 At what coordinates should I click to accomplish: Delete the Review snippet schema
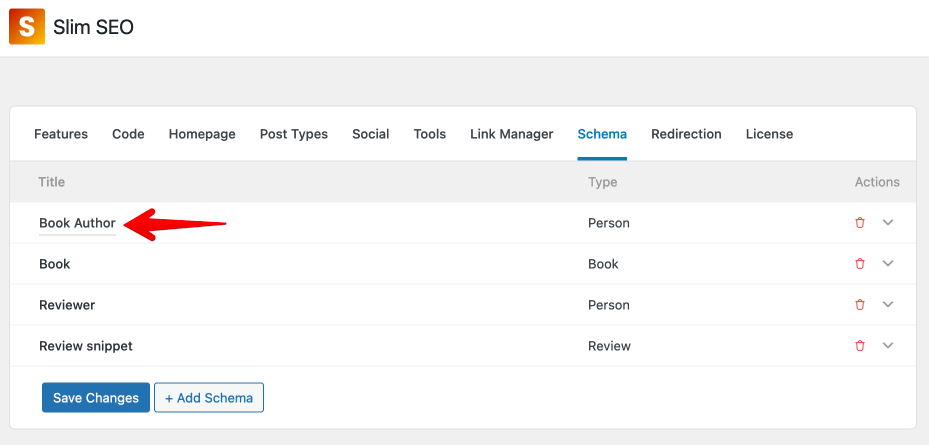860,345
